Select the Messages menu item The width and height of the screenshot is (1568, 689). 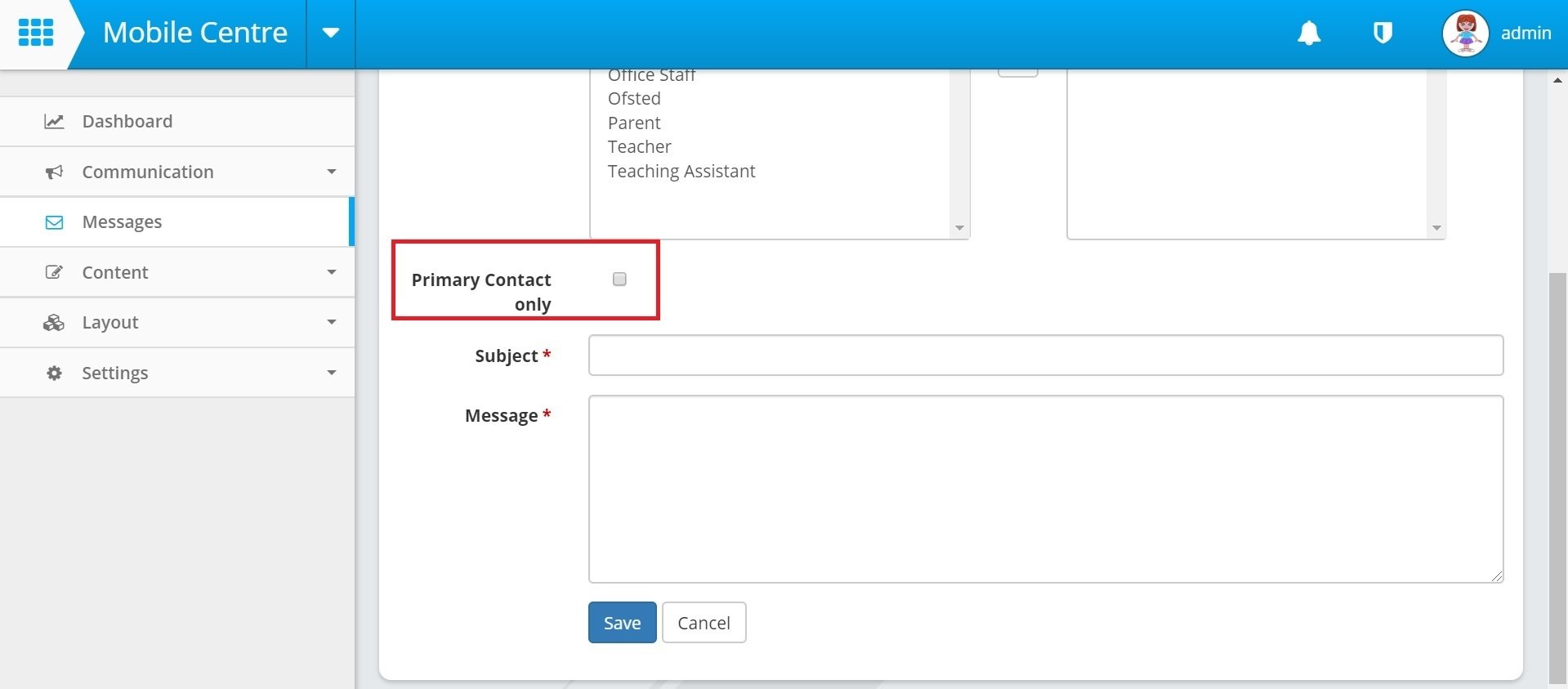pos(177,222)
